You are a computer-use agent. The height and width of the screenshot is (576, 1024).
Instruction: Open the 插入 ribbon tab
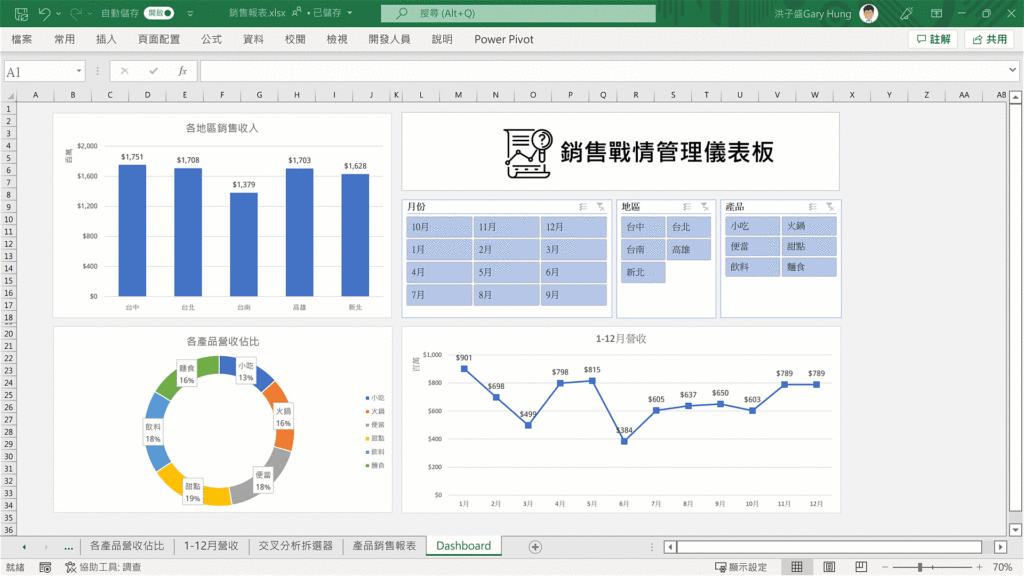click(x=106, y=39)
